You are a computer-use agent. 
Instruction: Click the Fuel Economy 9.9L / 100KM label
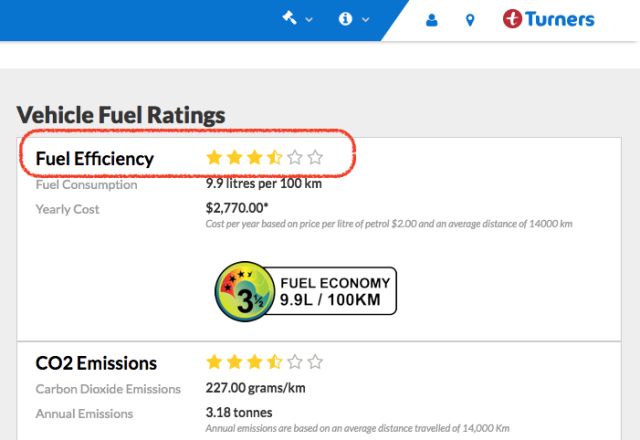[334, 291]
